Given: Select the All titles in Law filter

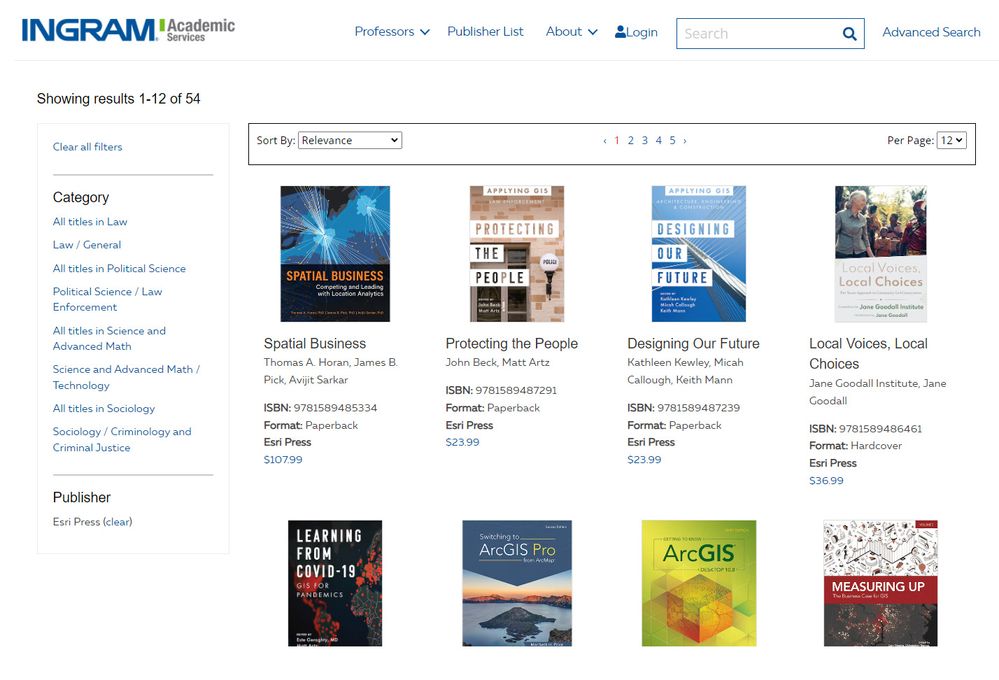Looking at the screenshot, I should [90, 221].
